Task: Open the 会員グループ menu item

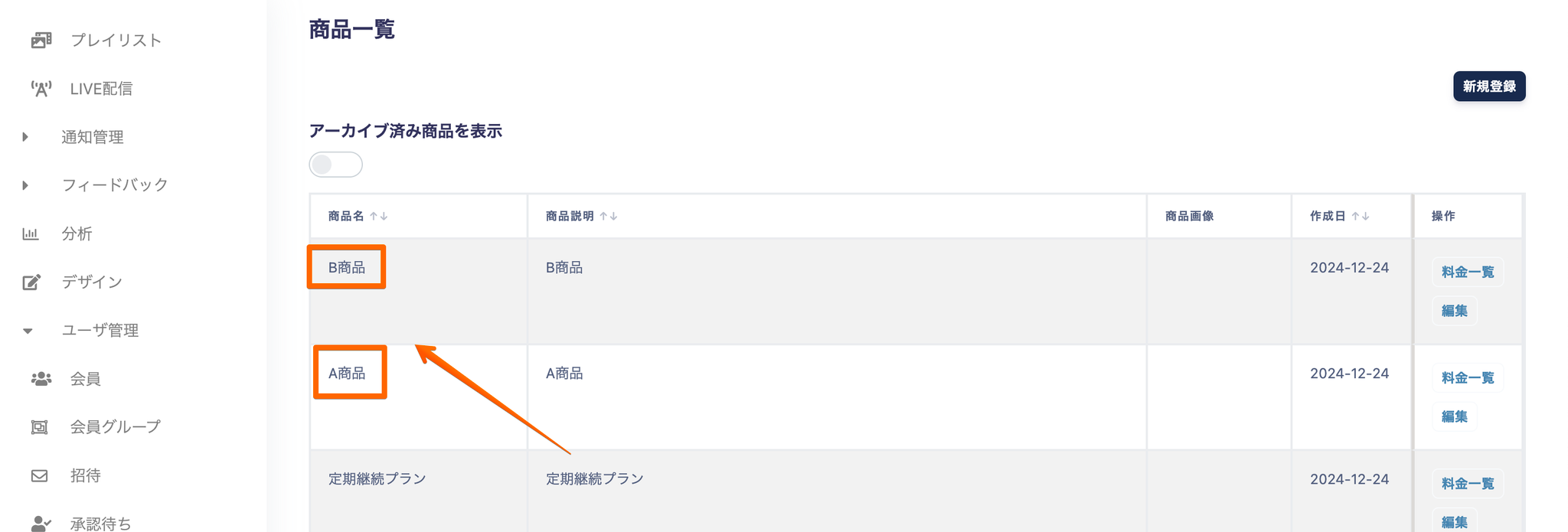Action: [115, 427]
